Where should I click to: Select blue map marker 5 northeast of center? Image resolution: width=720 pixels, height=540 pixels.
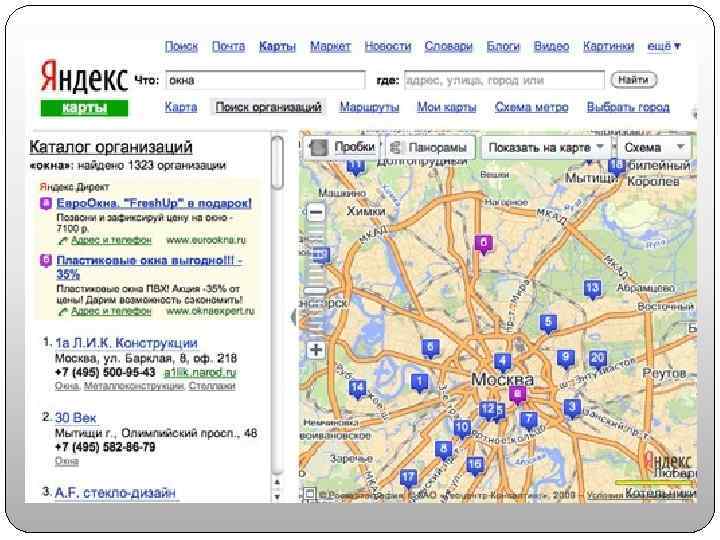point(548,323)
